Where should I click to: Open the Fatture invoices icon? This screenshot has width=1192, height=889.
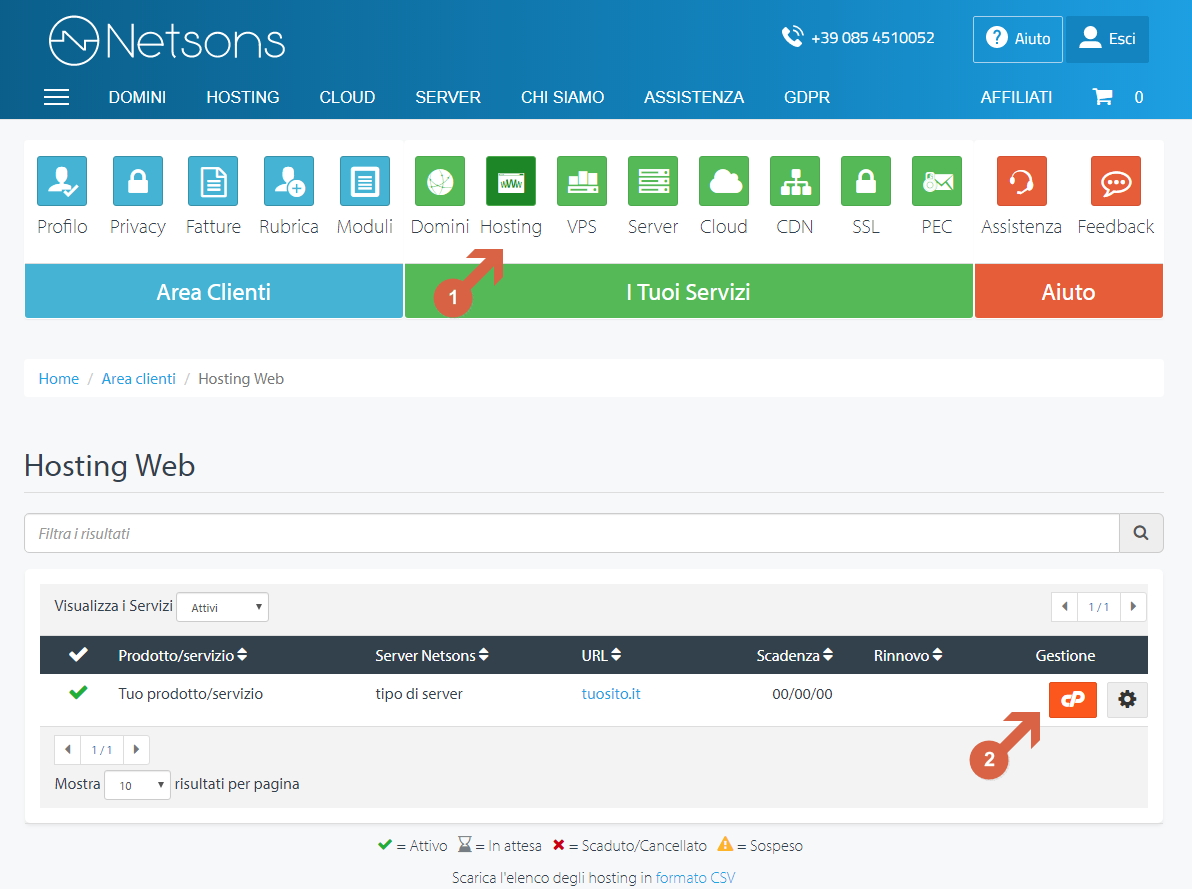(213, 181)
